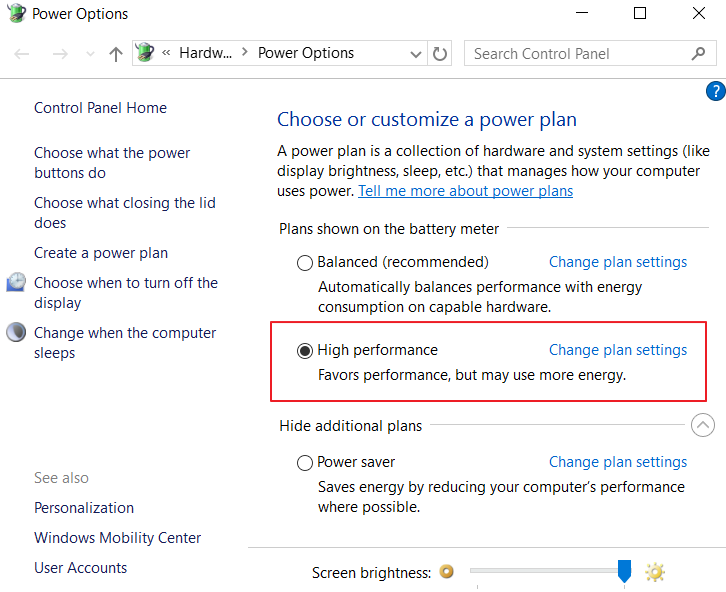The image size is (726, 592).
Task: Open Tell me more about power plans
Action: pyautogui.click(x=465, y=191)
